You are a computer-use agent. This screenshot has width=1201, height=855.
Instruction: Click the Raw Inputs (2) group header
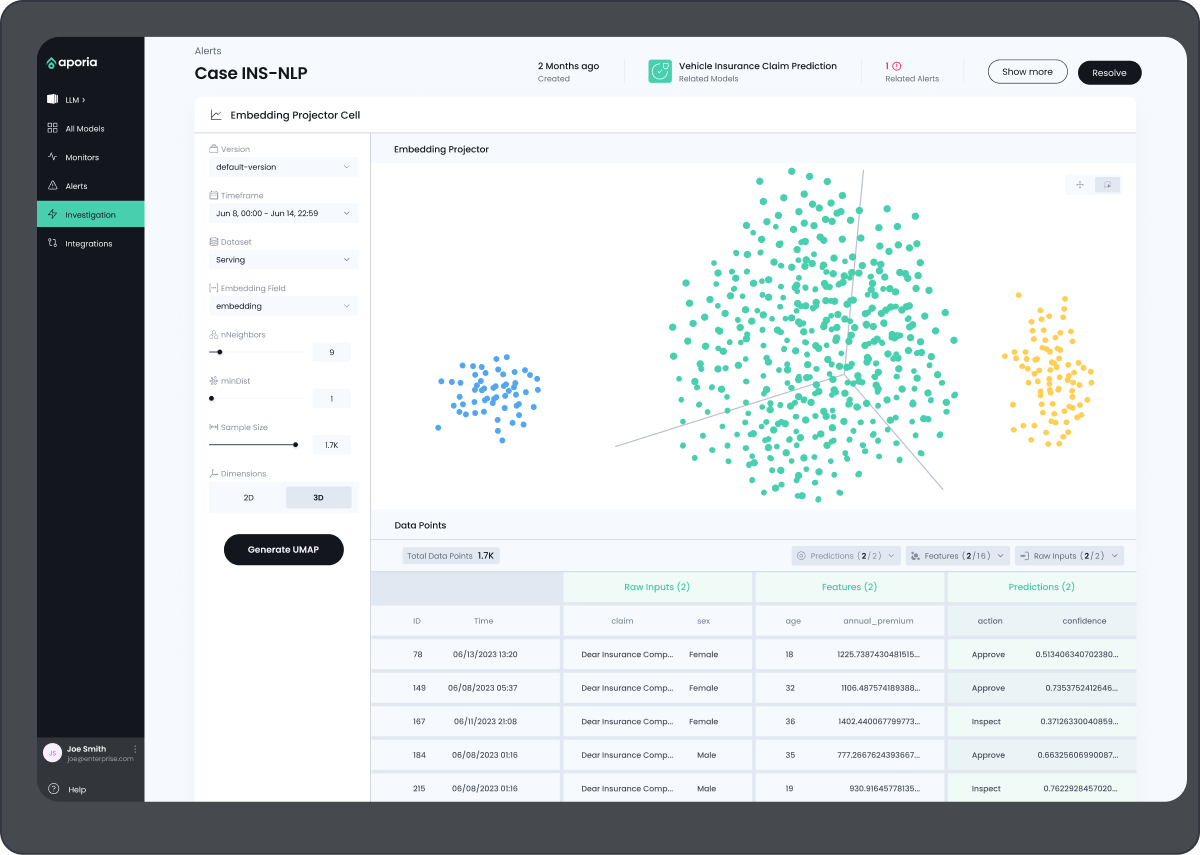(657, 587)
